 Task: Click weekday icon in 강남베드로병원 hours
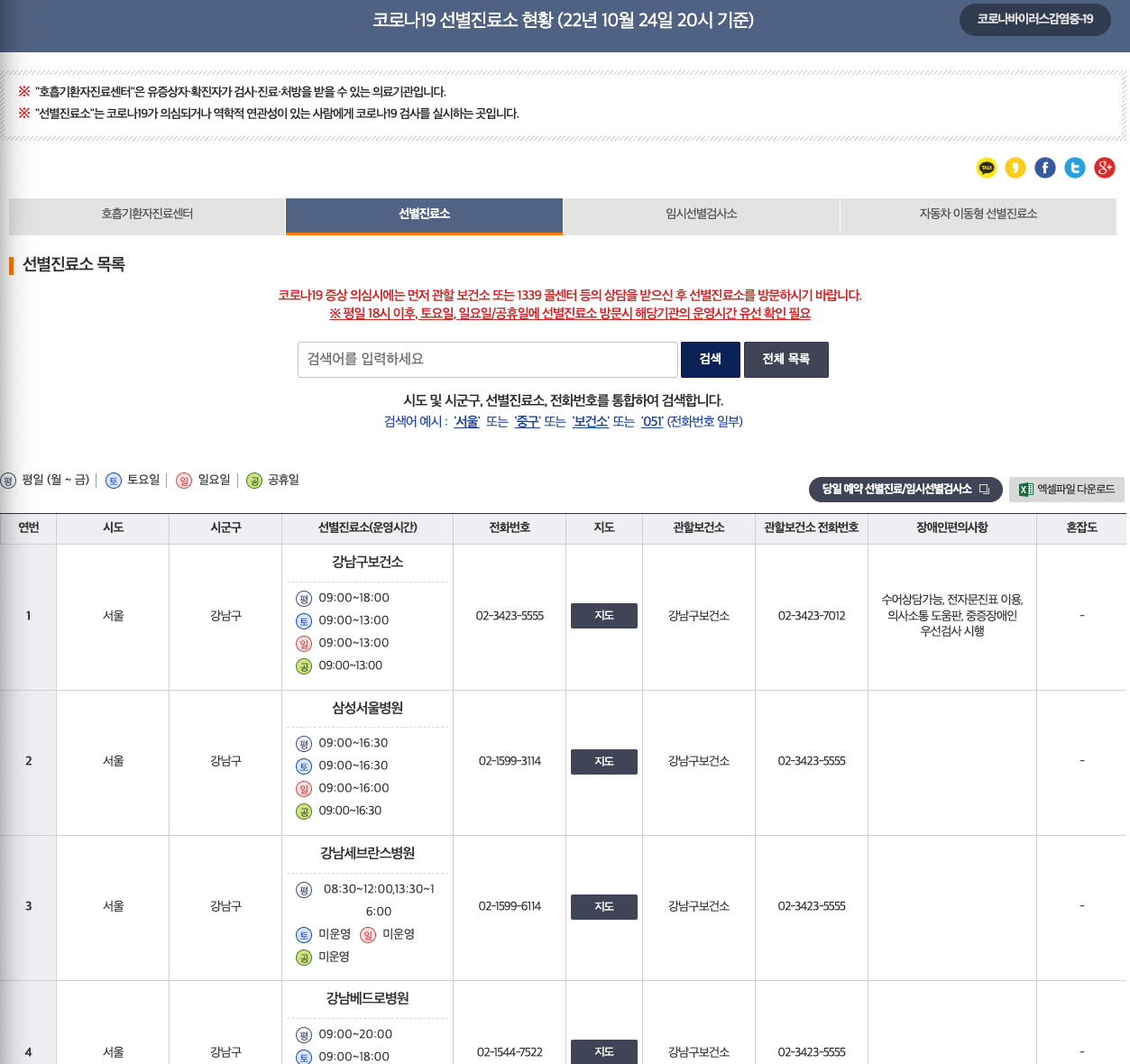pos(304,1035)
